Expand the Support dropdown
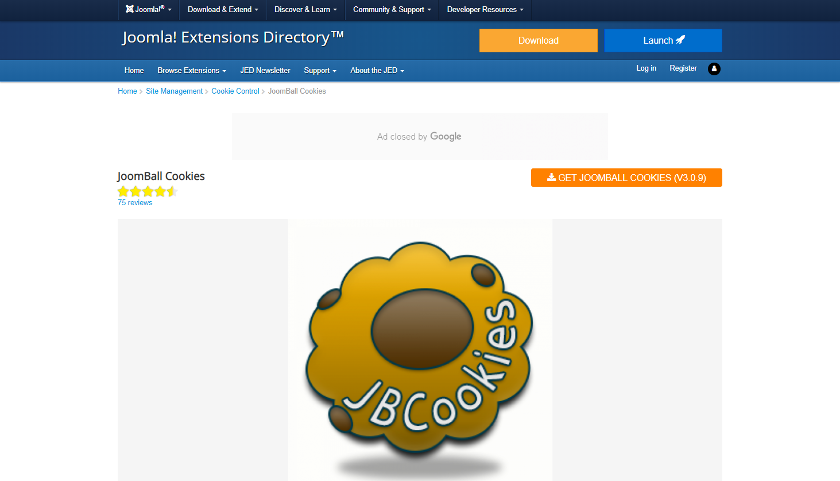Image resolution: width=840 pixels, height=481 pixels. coord(320,70)
